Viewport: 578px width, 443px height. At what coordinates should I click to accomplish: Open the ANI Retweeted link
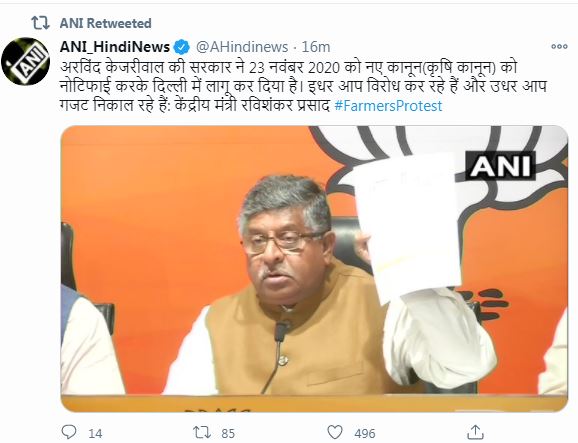coord(105,23)
